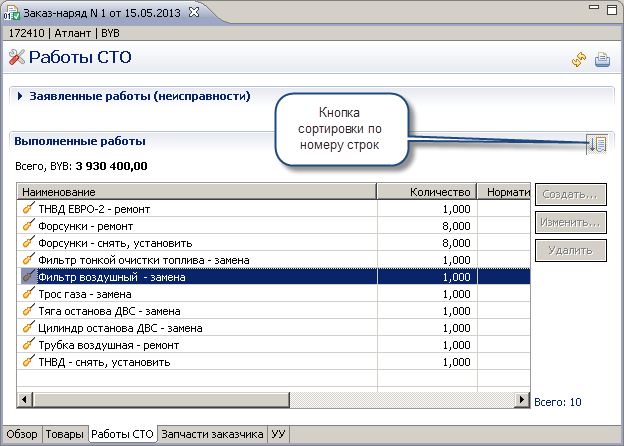The image size is (624, 446).
Task: Switch to the Обзор tab
Action: pyautogui.click(x=22, y=434)
